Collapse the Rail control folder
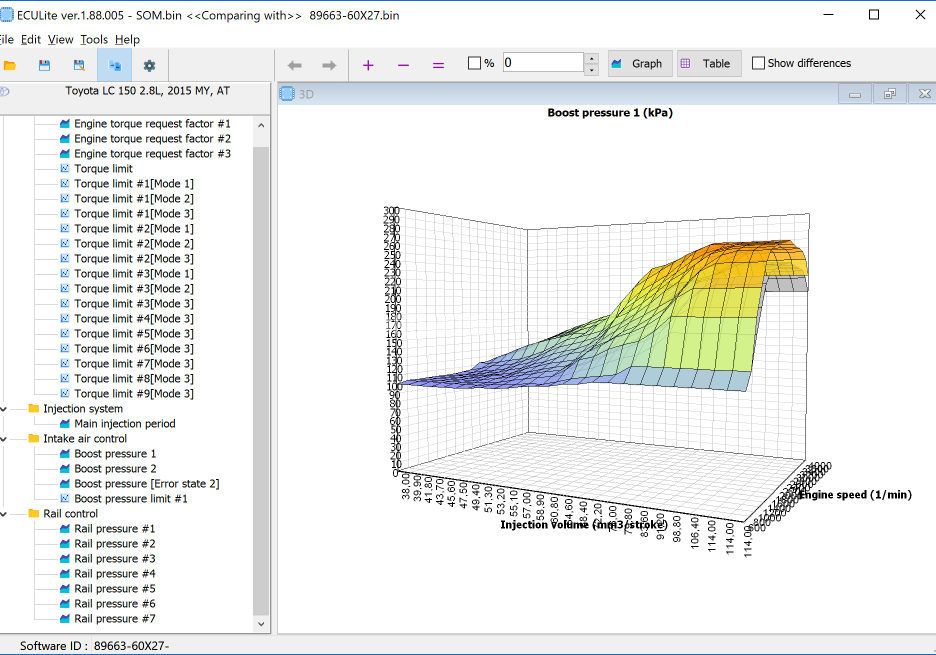This screenshot has width=936, height=655. point(5,514)
